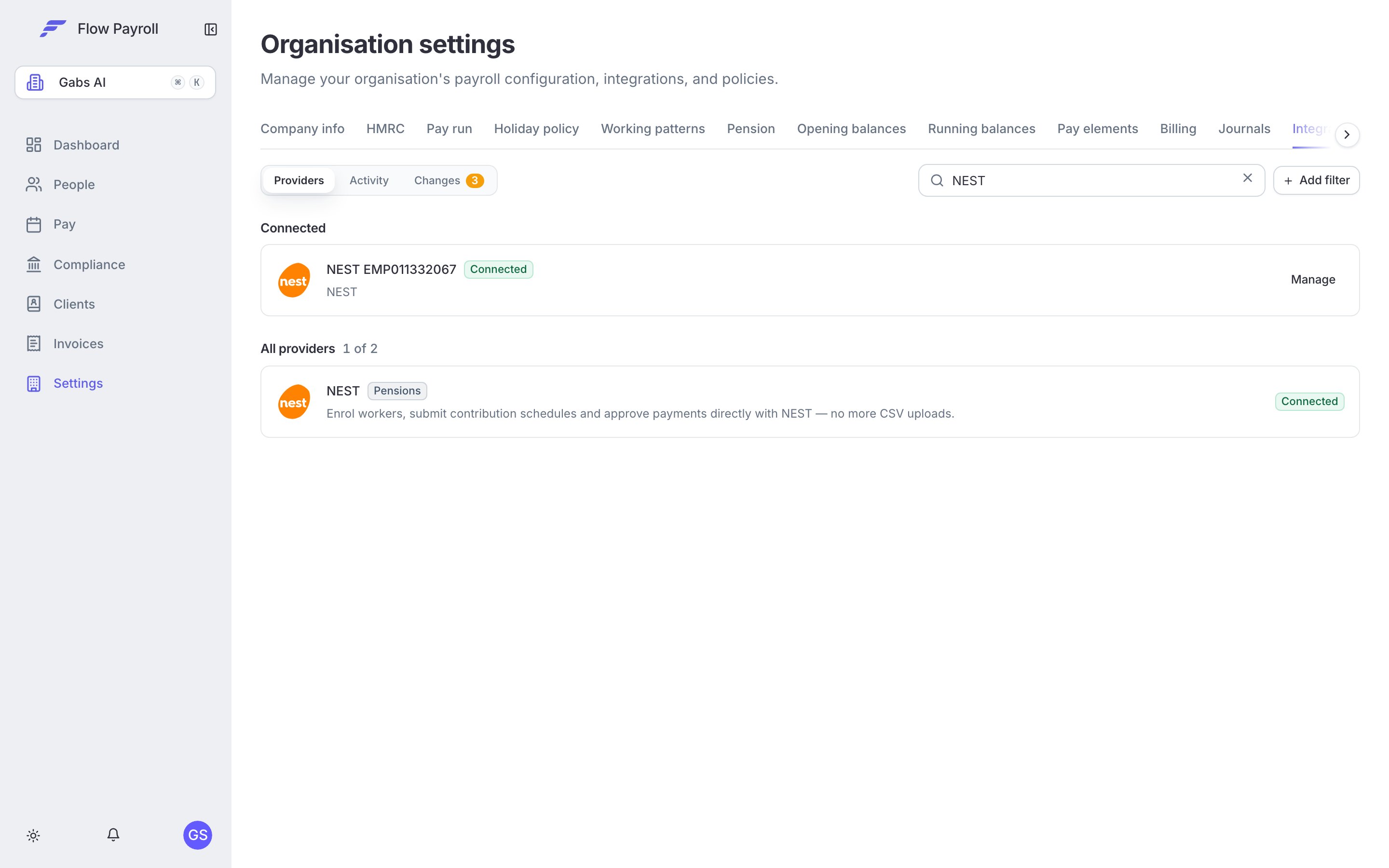Screen dimensions: 1389x868
Task: Toggle the light/dark theme sun icon
Action: (33, 835)
